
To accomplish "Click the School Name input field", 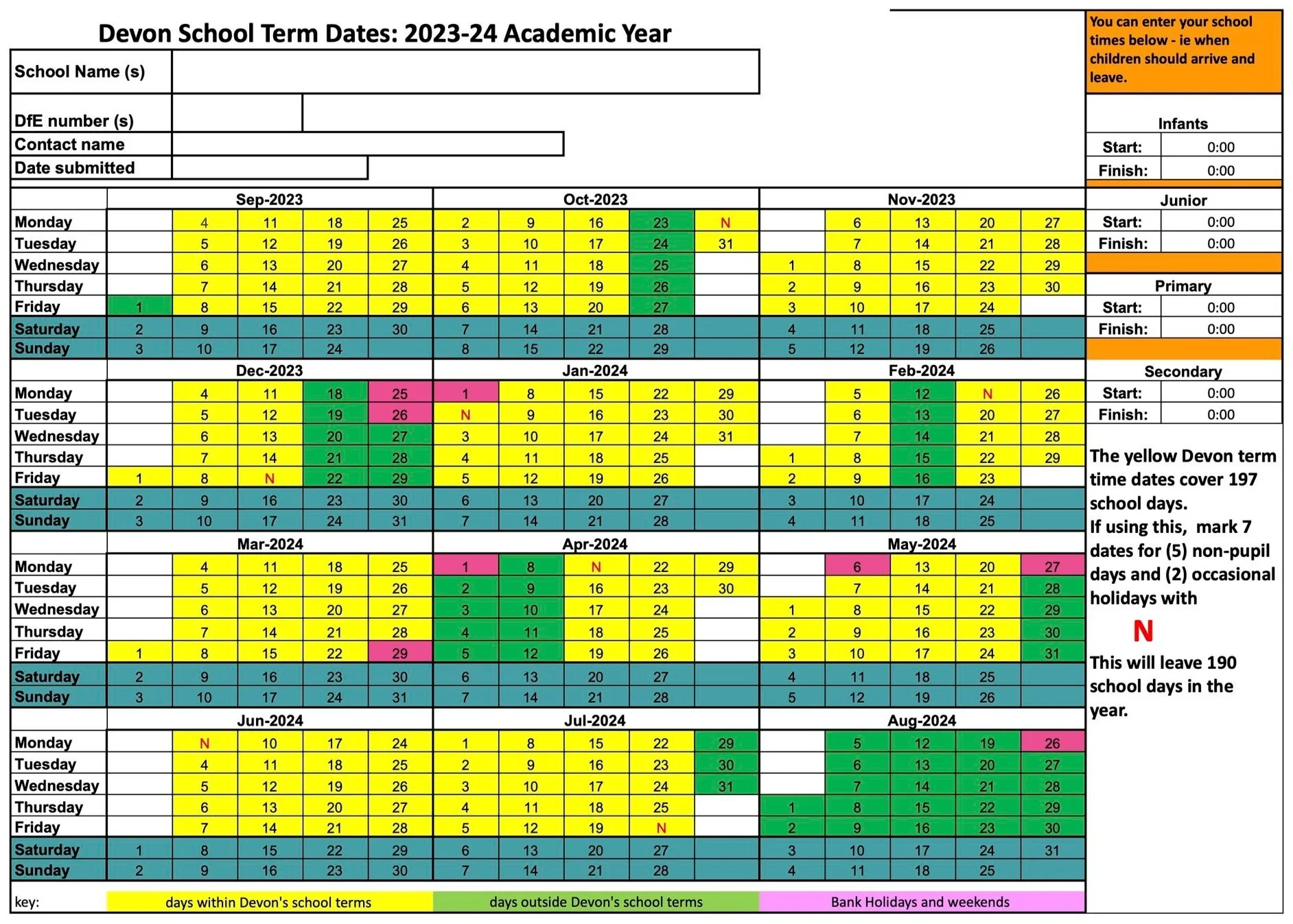I will 467,71.
